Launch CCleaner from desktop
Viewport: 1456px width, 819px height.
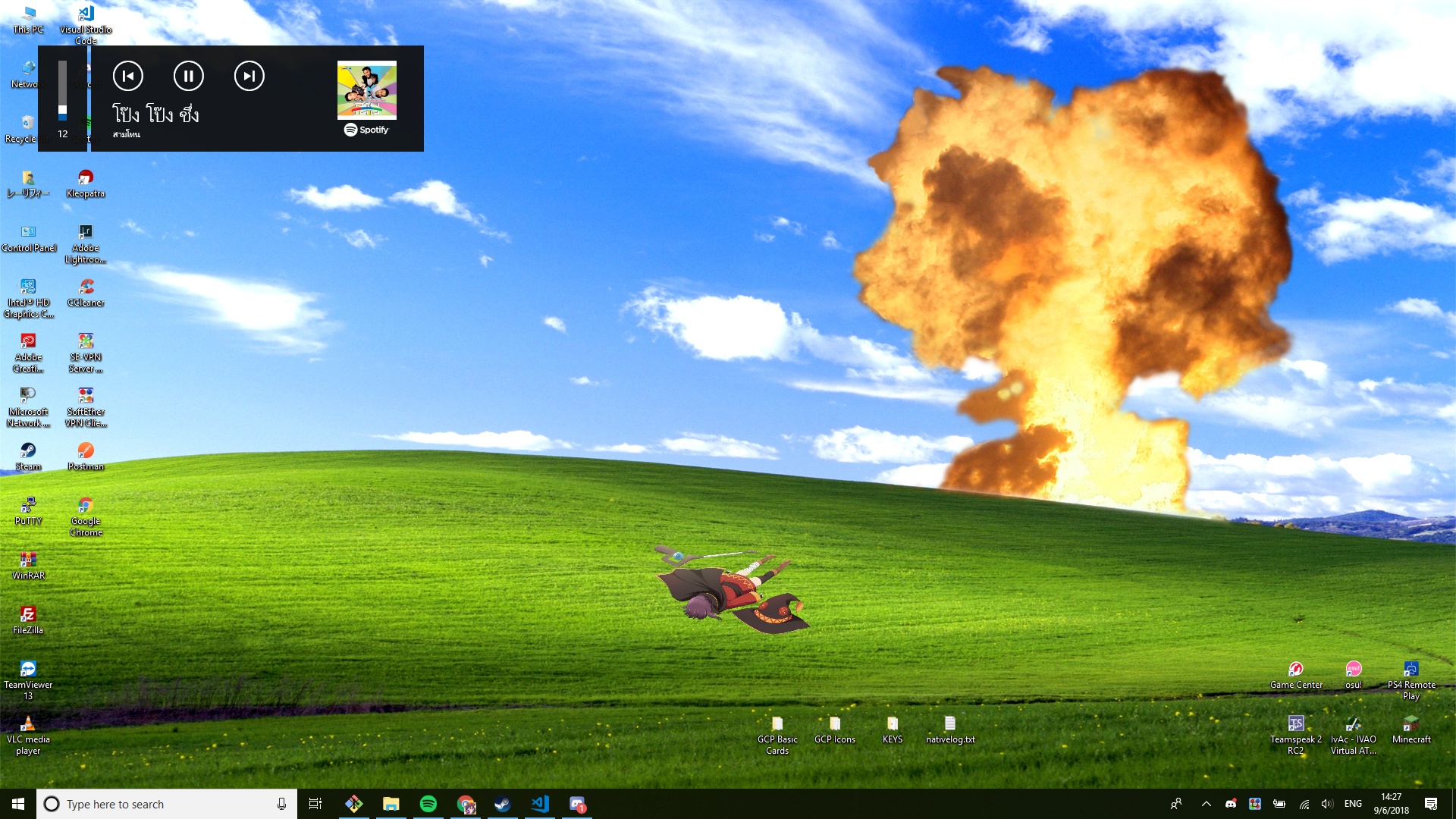click(86, 292)
